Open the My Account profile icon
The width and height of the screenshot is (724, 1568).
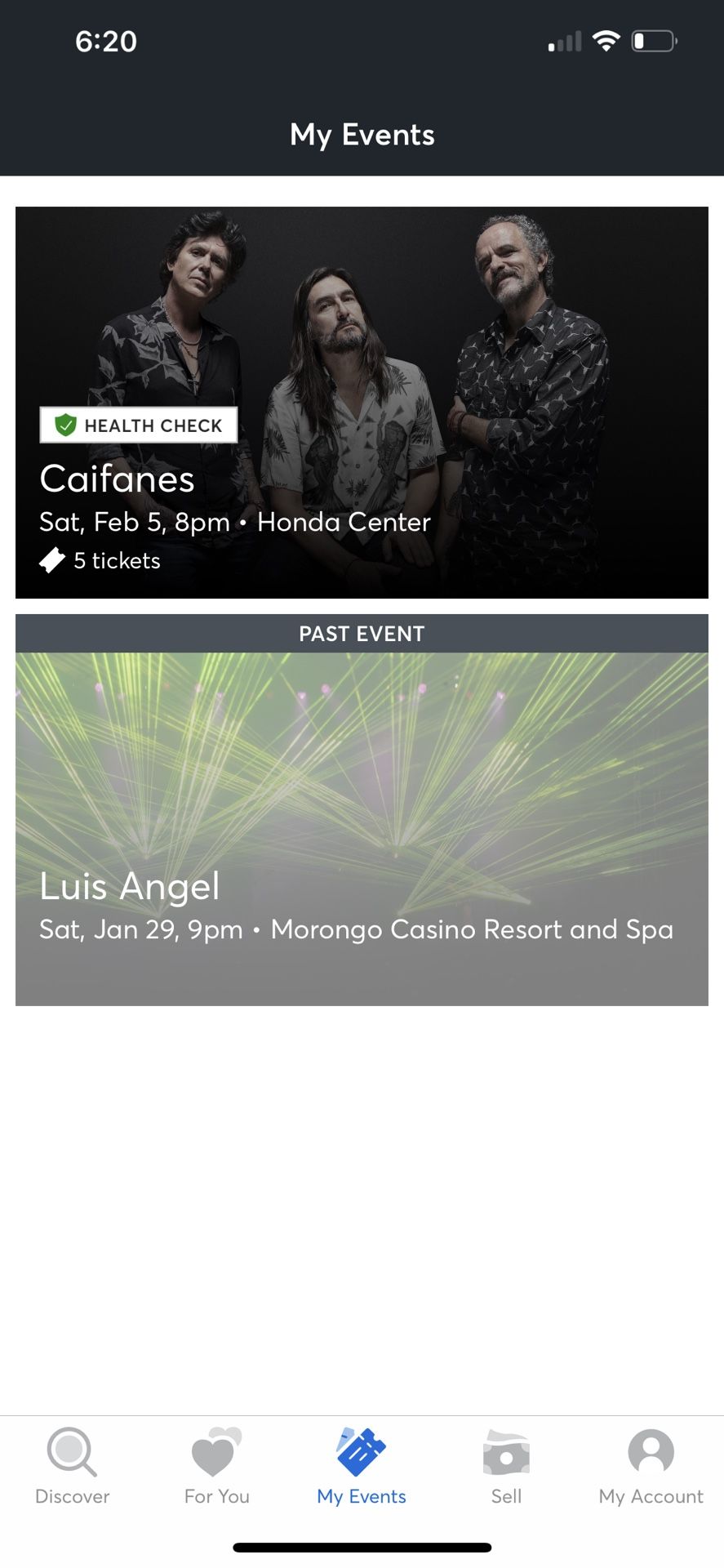pyautogui.click(x=651, y=1451)
